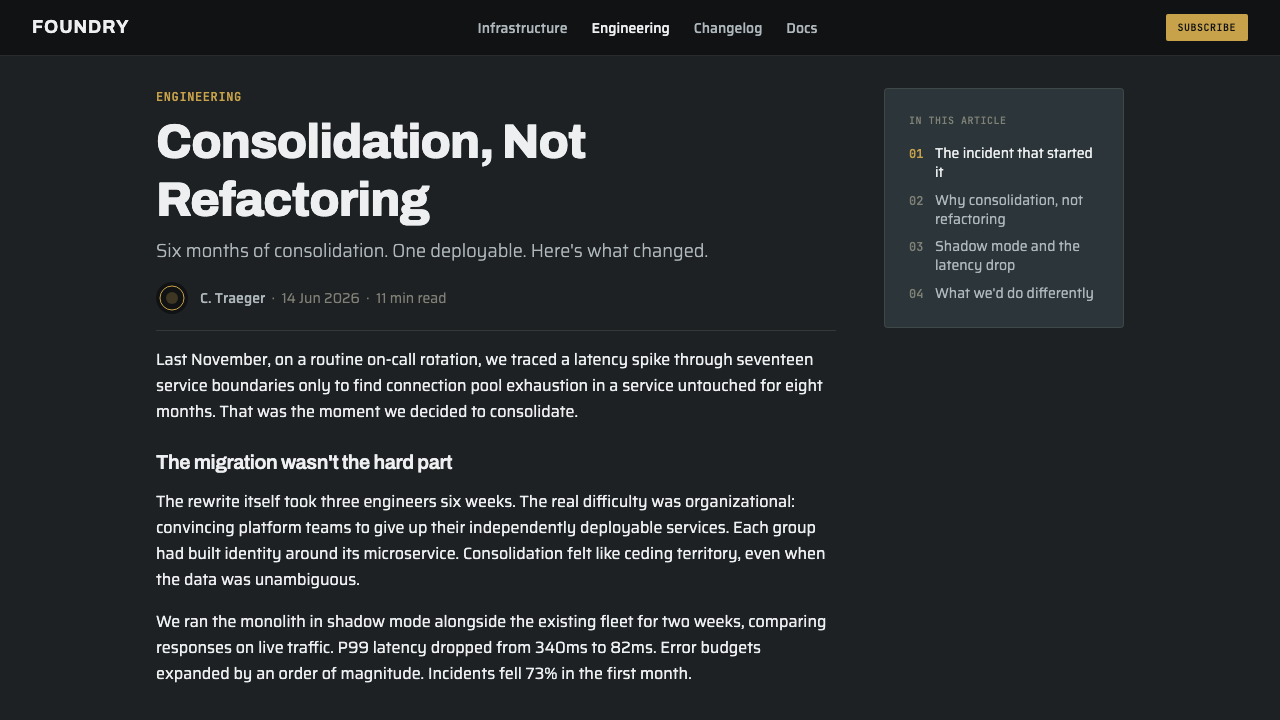Jump to "Why consolidation, not refactoring" section
Image resolution: width=1280 pixels, height=720 pixels.
[x=1009, y=209]
